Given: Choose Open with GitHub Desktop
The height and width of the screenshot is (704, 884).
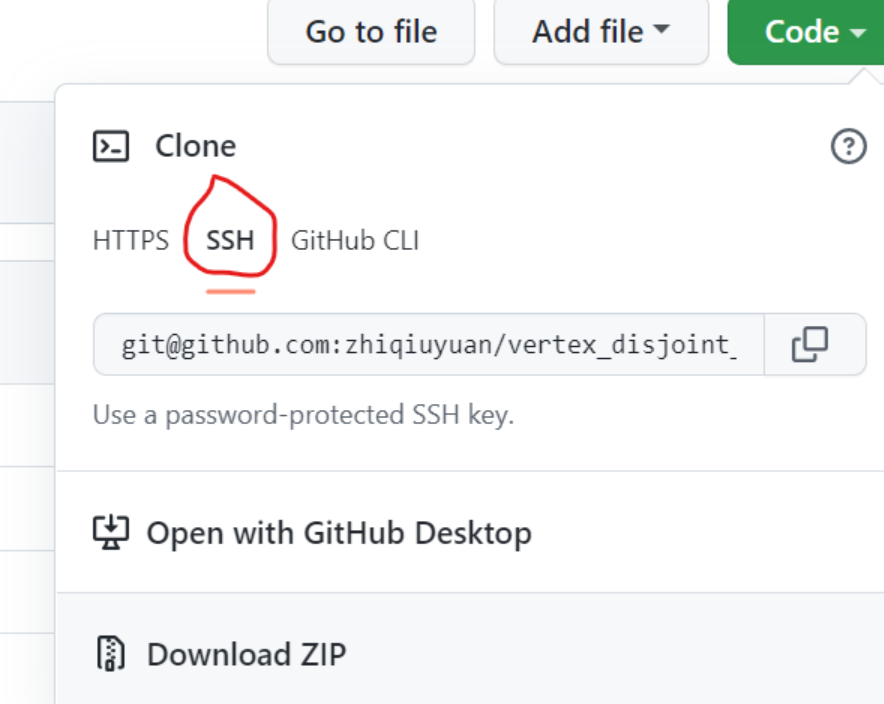Looking at the screenshot, I should [x=338, y=533].
